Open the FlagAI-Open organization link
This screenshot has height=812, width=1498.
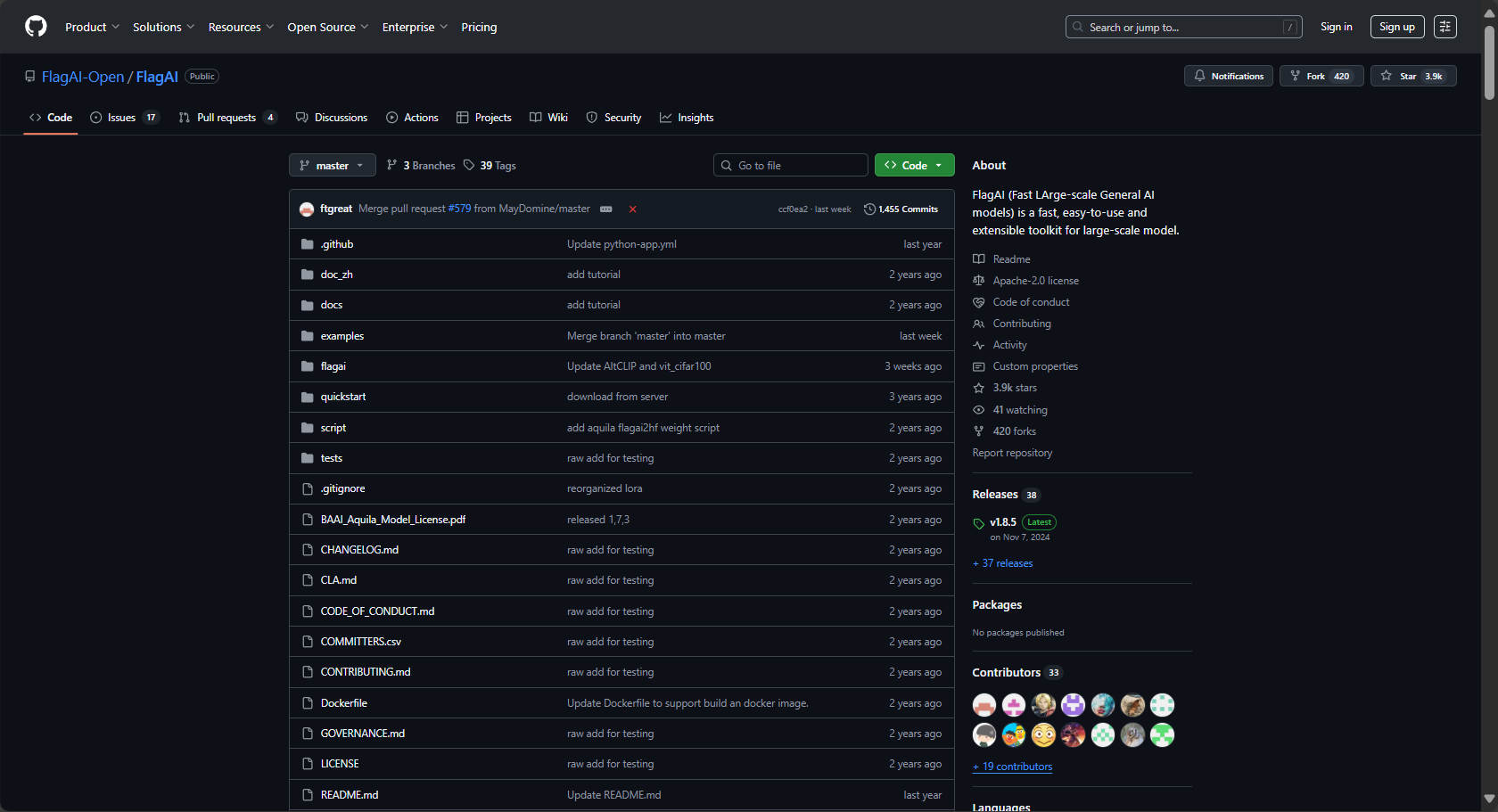coord(83,77)
